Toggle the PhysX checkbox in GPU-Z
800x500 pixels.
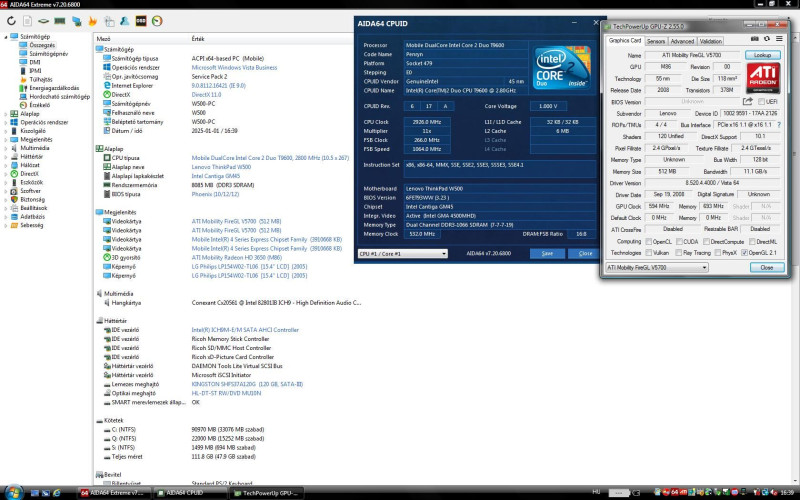pyautogui.click(x=717, y=253)
